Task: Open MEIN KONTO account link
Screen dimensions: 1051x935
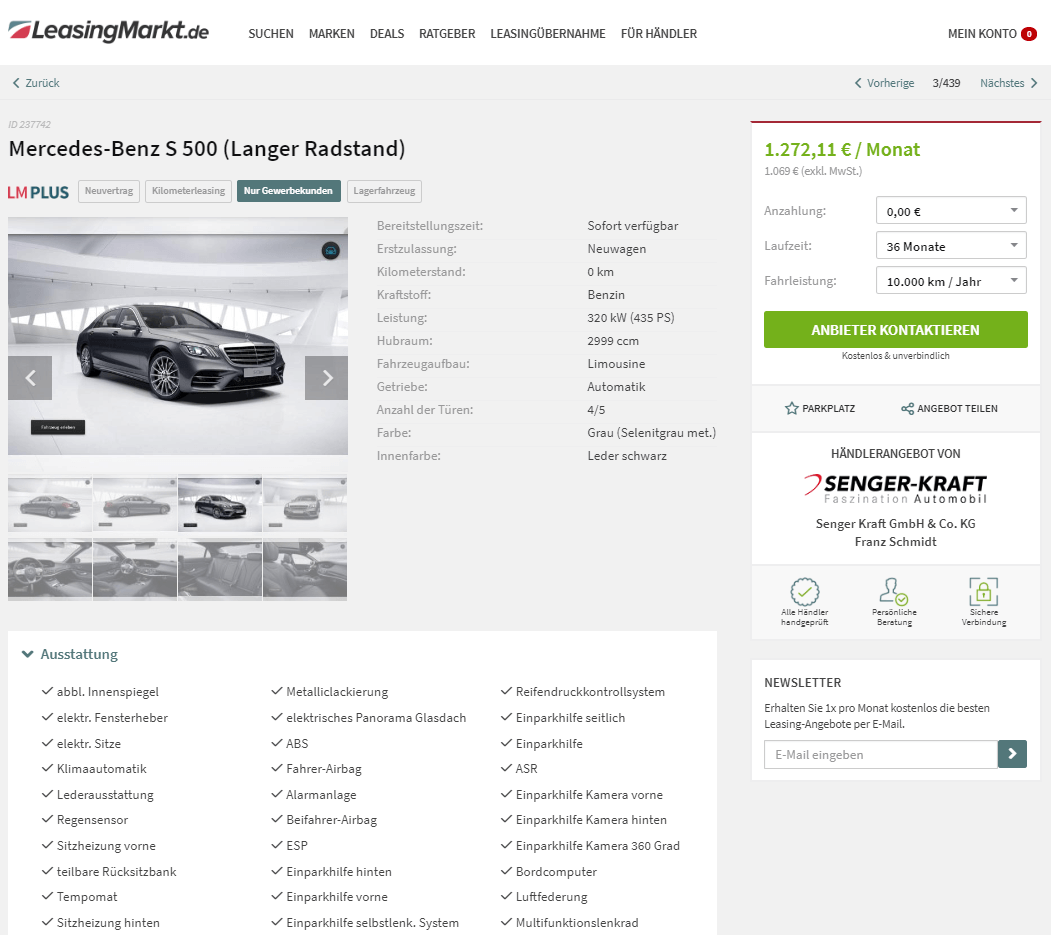Action: tap(982, 34)
